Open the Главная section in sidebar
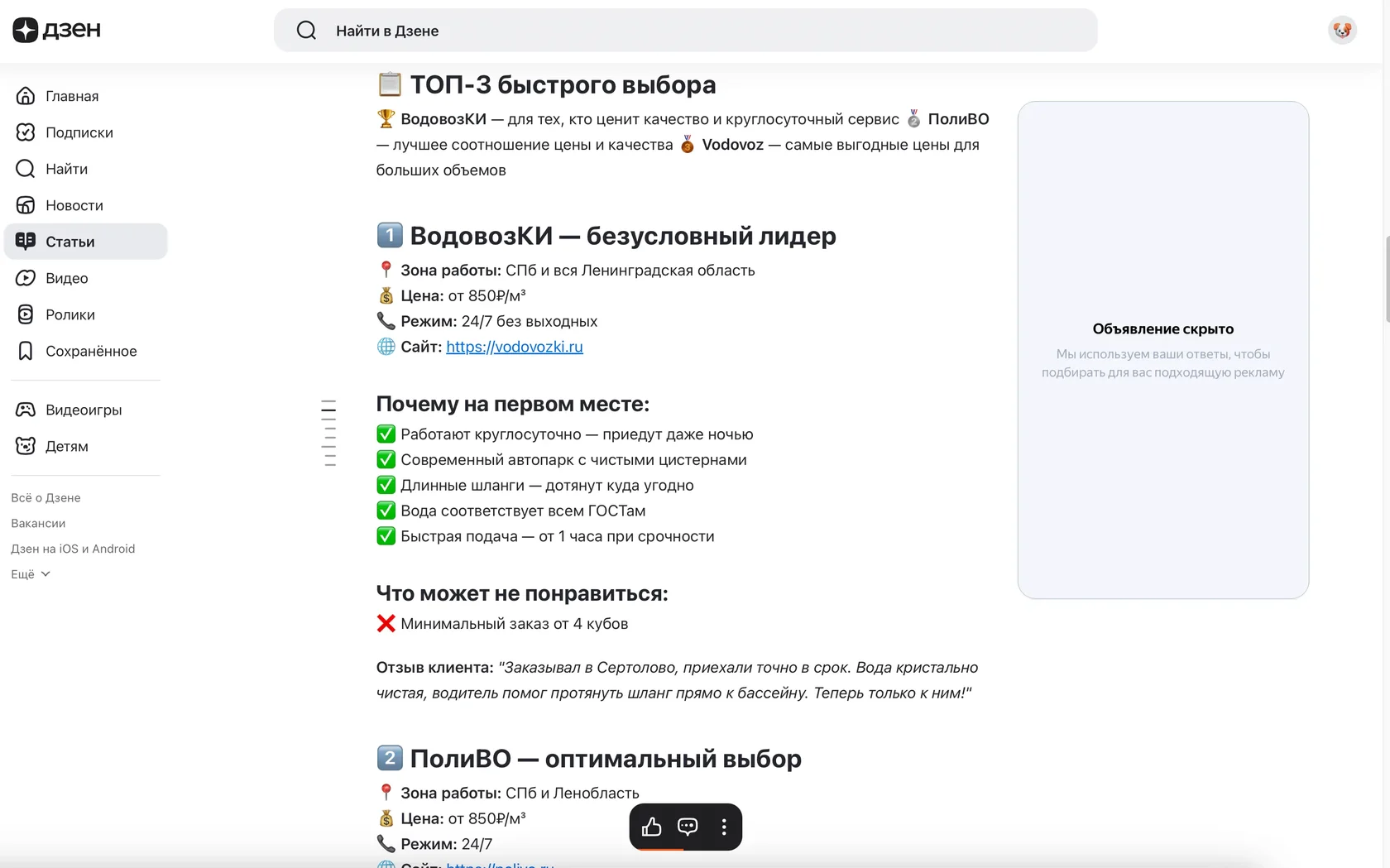This screenshot has width=1390, height=868. click(x=70, y=96)
